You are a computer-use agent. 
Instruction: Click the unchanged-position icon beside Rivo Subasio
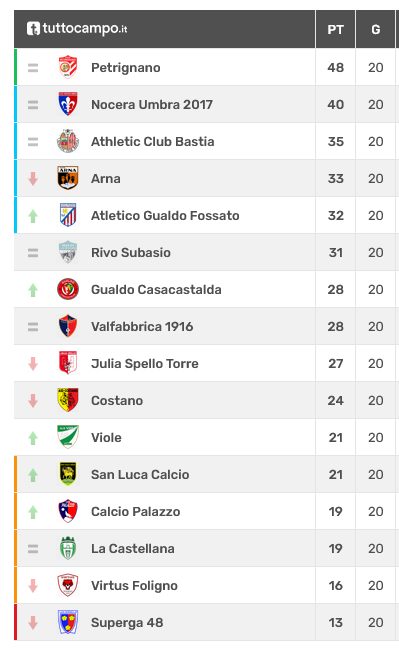coord(33,252)
